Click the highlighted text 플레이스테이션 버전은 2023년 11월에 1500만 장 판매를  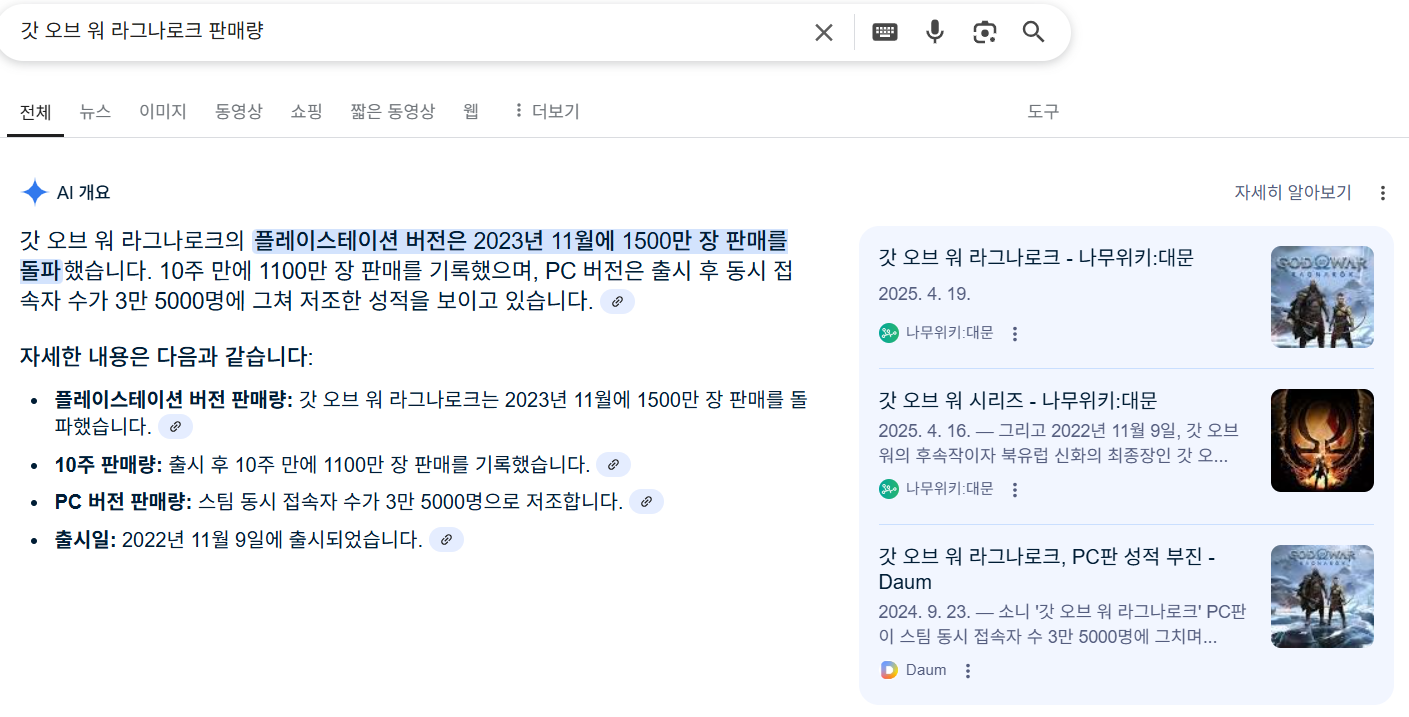tap(520, 241)
